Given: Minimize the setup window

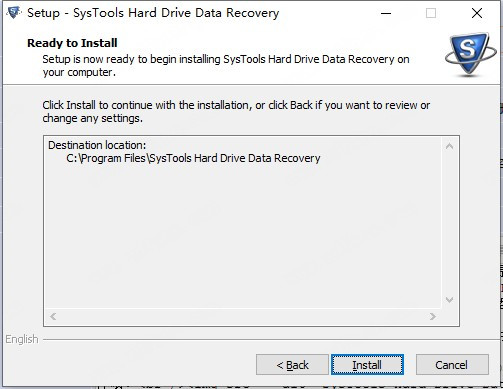Looking at the screenshot, I should (386, 13).
